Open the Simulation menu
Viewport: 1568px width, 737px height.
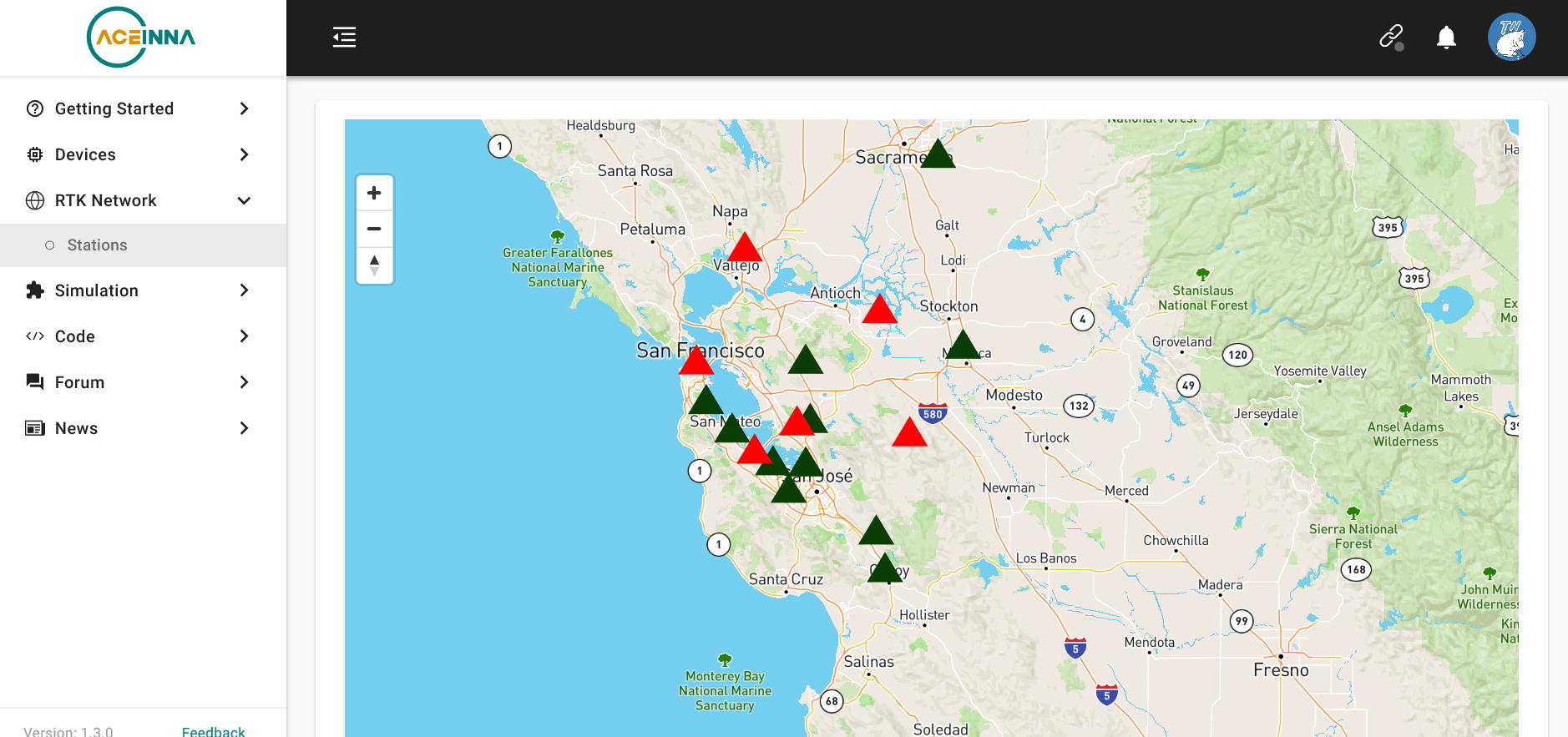(x=143, y=290)
